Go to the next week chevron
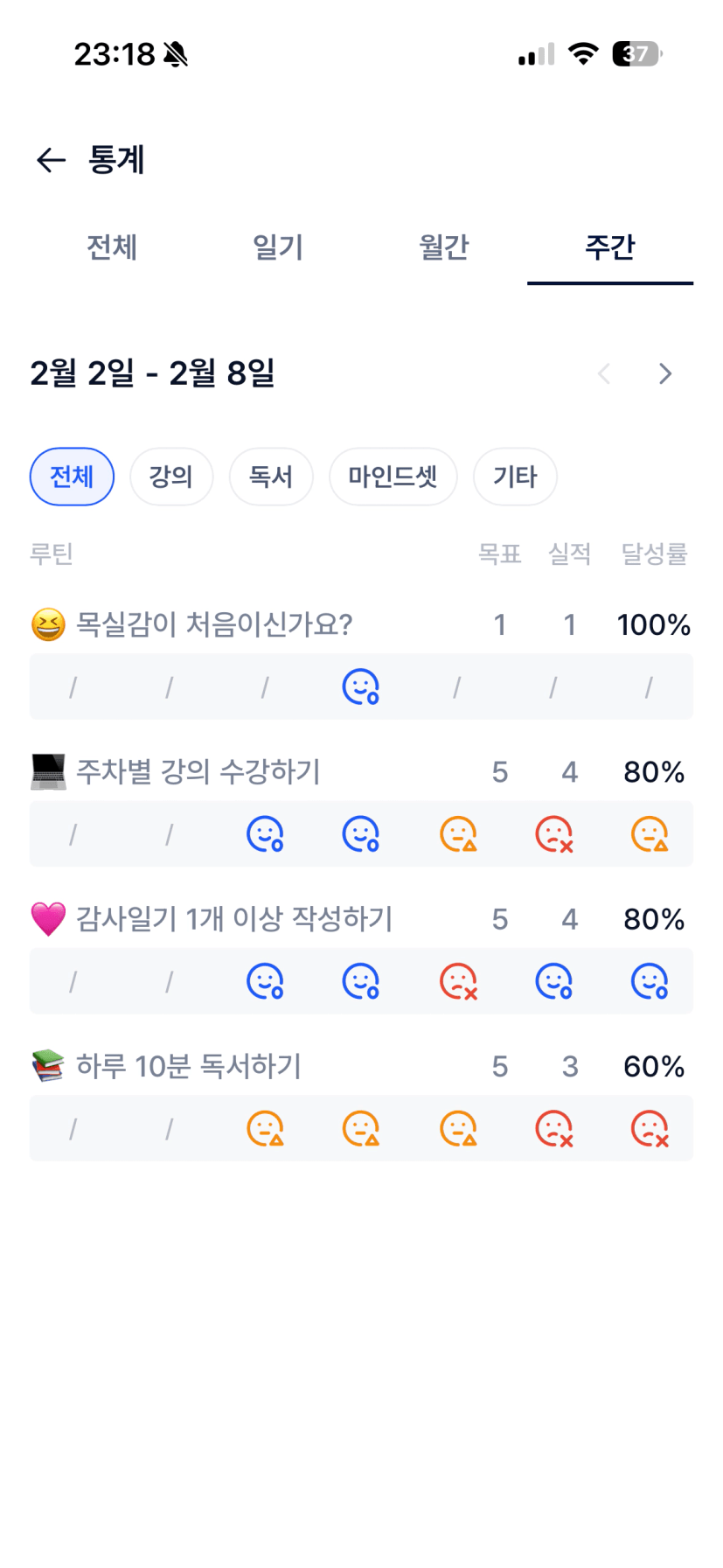The width and height of the screenshot is (723, 1568). (665, 374)
